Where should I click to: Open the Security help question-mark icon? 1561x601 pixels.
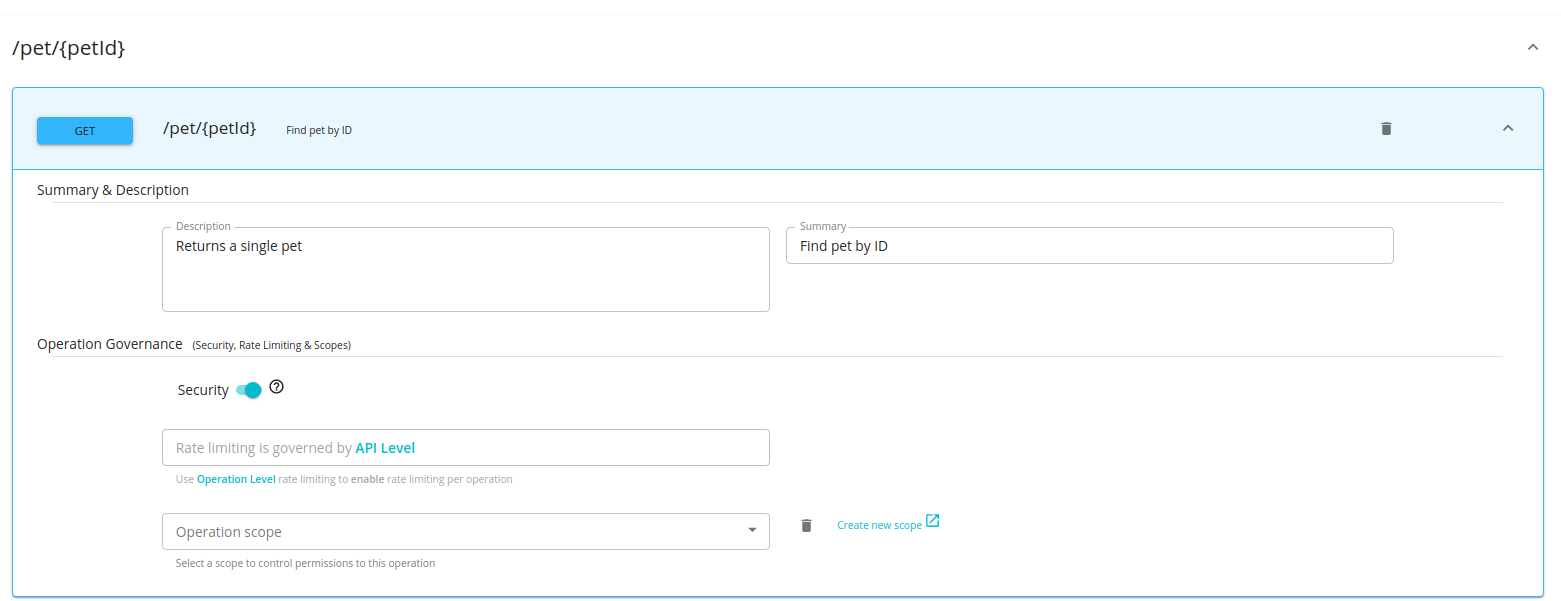coord(277,387)
